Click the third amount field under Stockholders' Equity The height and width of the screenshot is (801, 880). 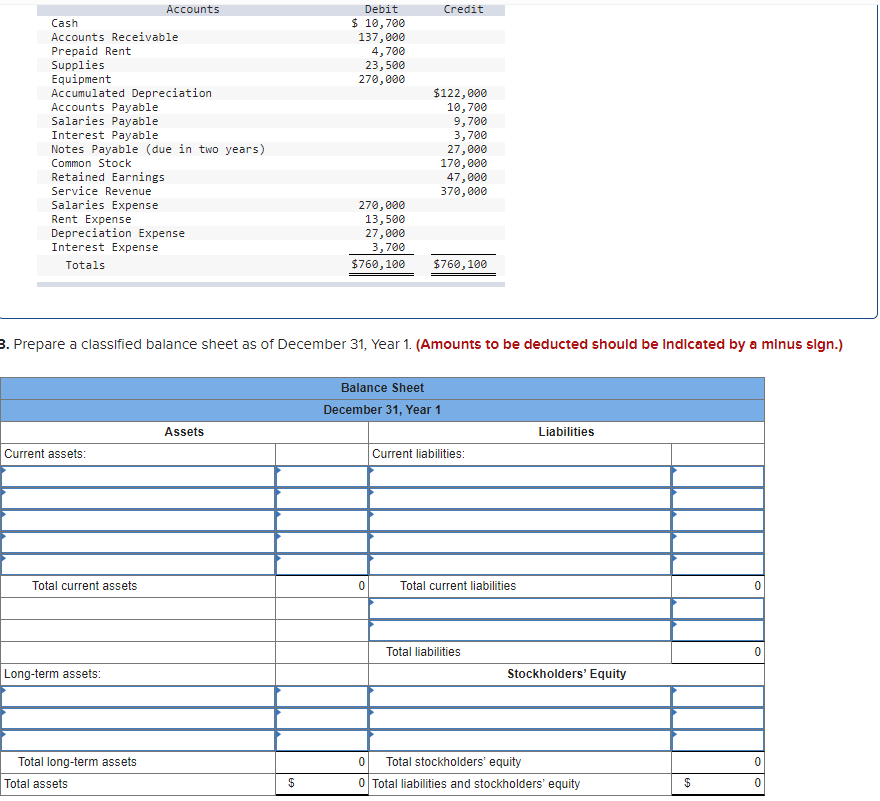click(718, 740)
